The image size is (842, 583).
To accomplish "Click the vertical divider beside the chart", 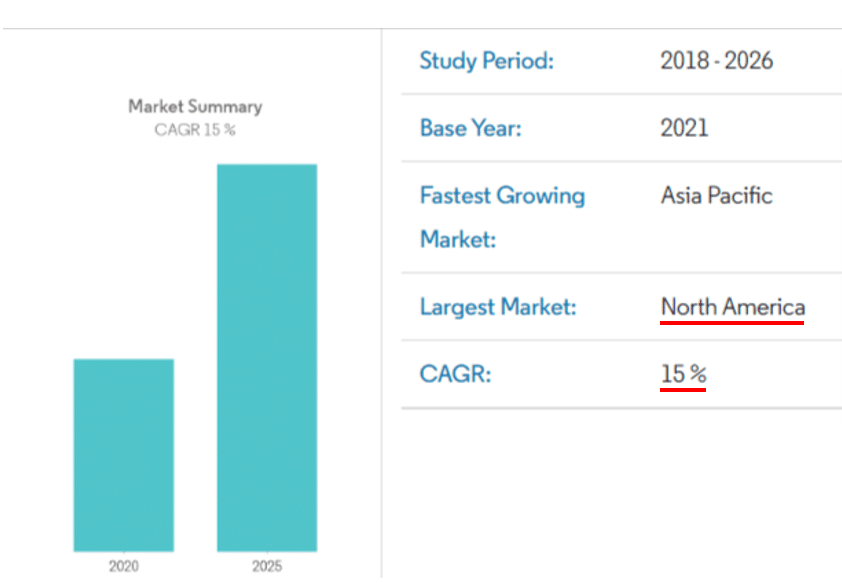I will pyautogui.click(x=381, y=300).
